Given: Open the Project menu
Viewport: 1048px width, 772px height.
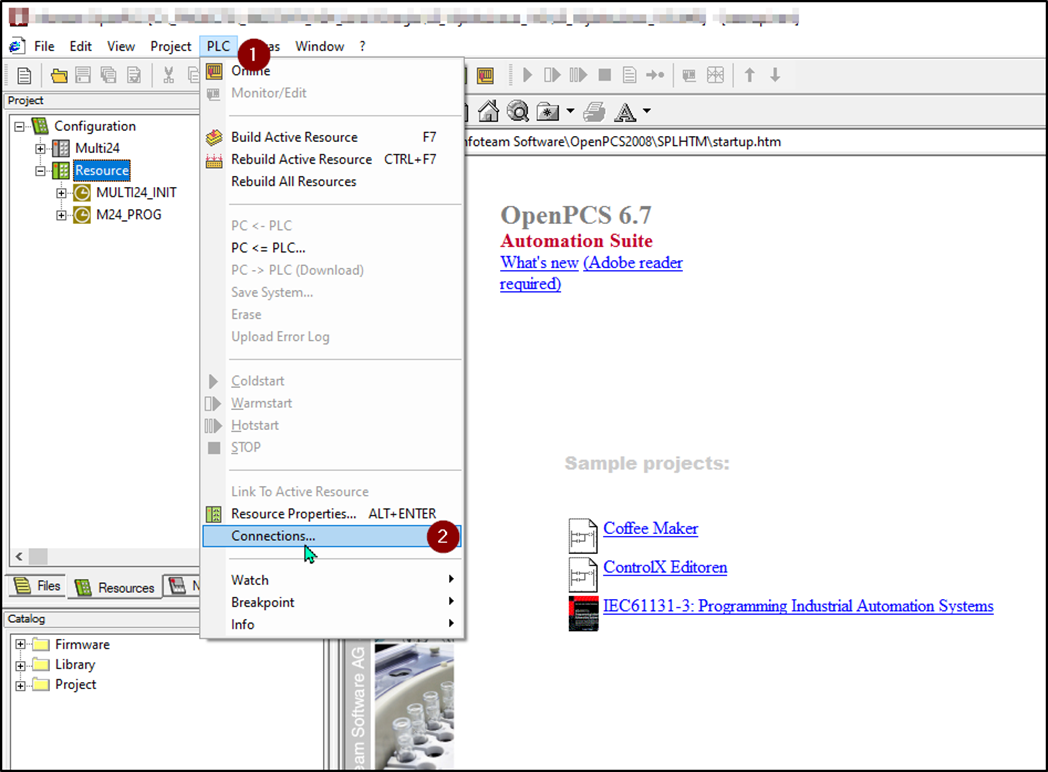Looking at the screenshot, I should pyautogui.click(x=170, y=46).
